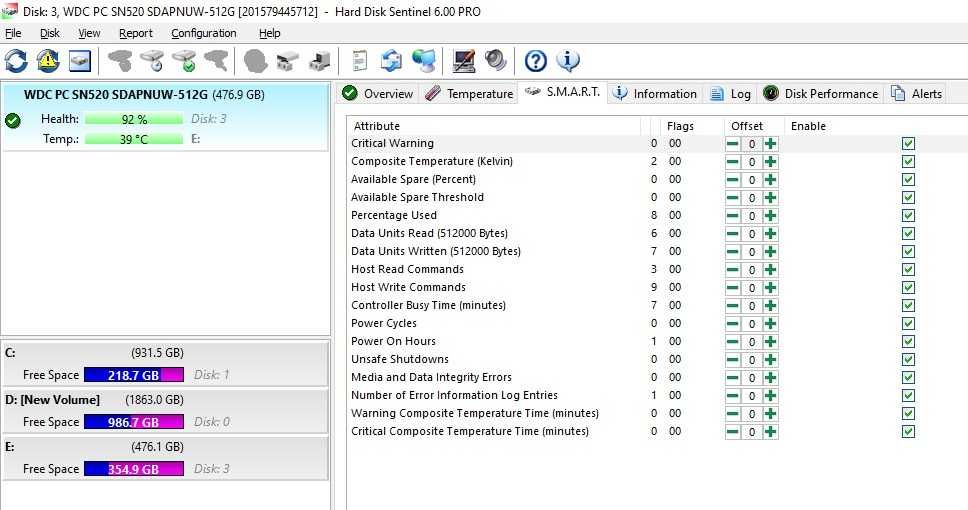Viewport: 968px width, 510px height.
Task: Select the Data Units Read (512000 Bytes) row
Action: [x=657, y=233]
